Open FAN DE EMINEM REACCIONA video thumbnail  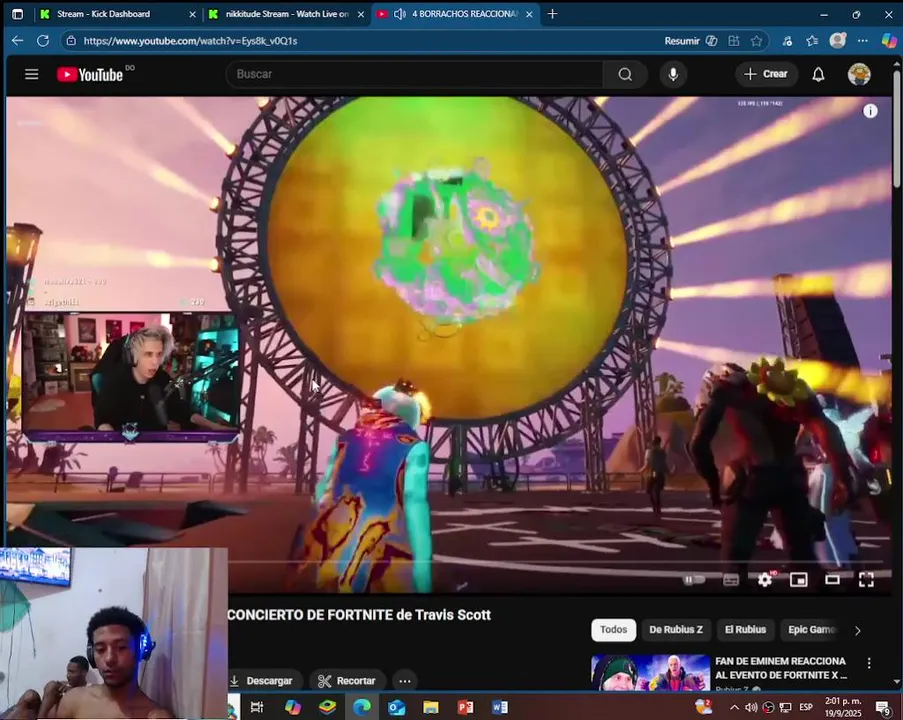[650, 672]
